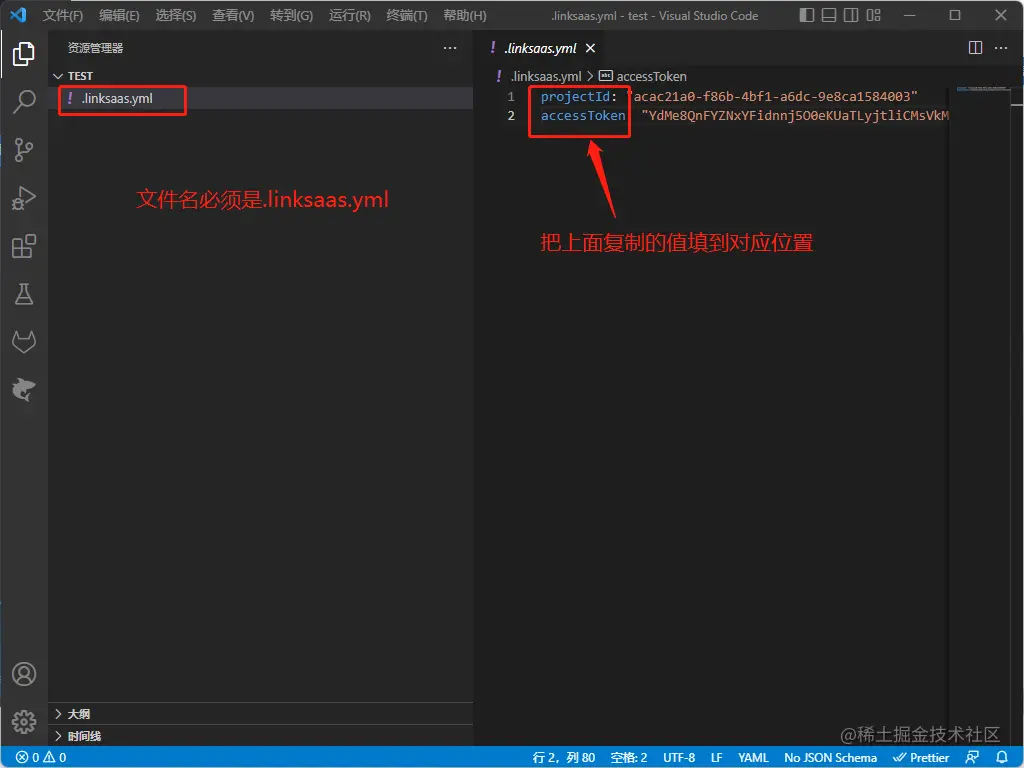Open the GitLab fox icon view

click(24, 342)
